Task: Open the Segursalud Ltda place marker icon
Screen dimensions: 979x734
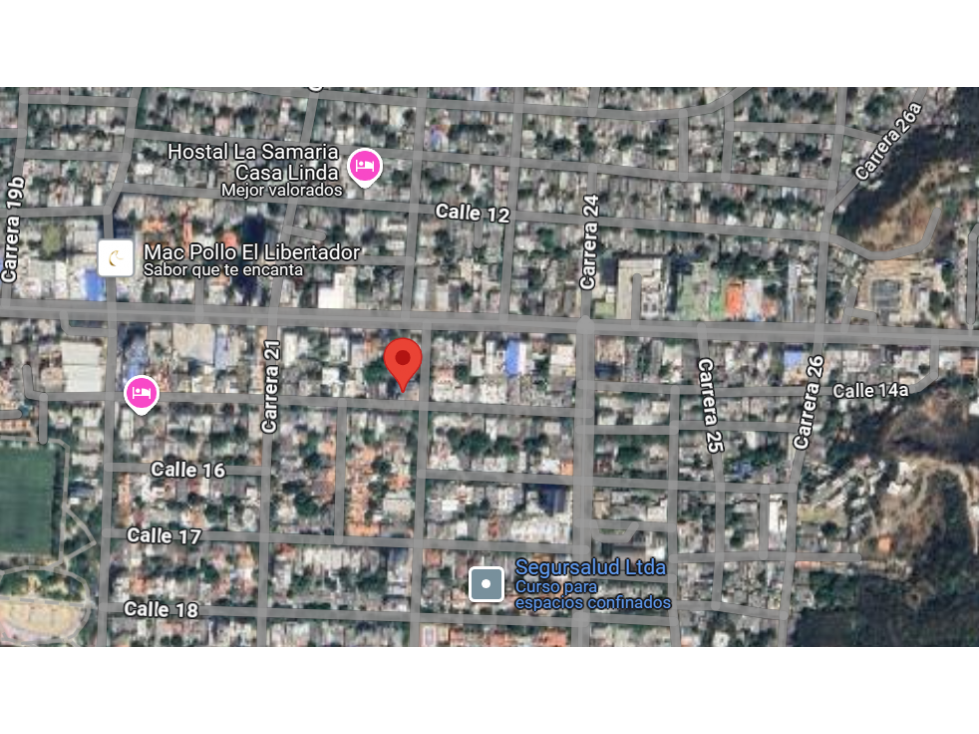Action: (x=486, y=584)
